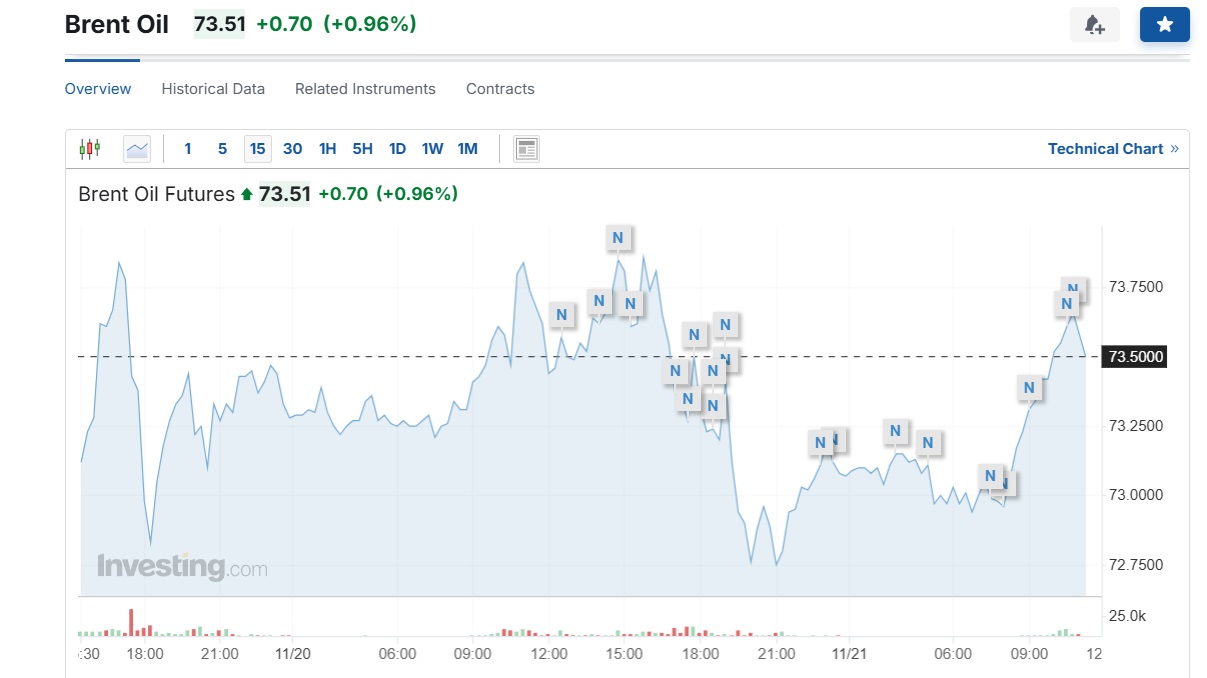
Task: Create a price alert with the bell icon
Action: coord(1095,25)
